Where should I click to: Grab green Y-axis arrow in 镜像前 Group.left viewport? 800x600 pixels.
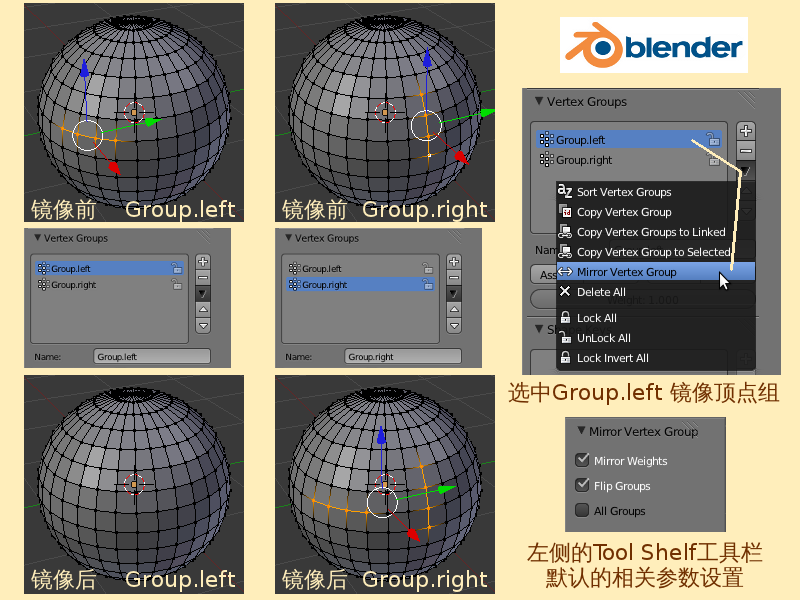[x=153, y=121]
